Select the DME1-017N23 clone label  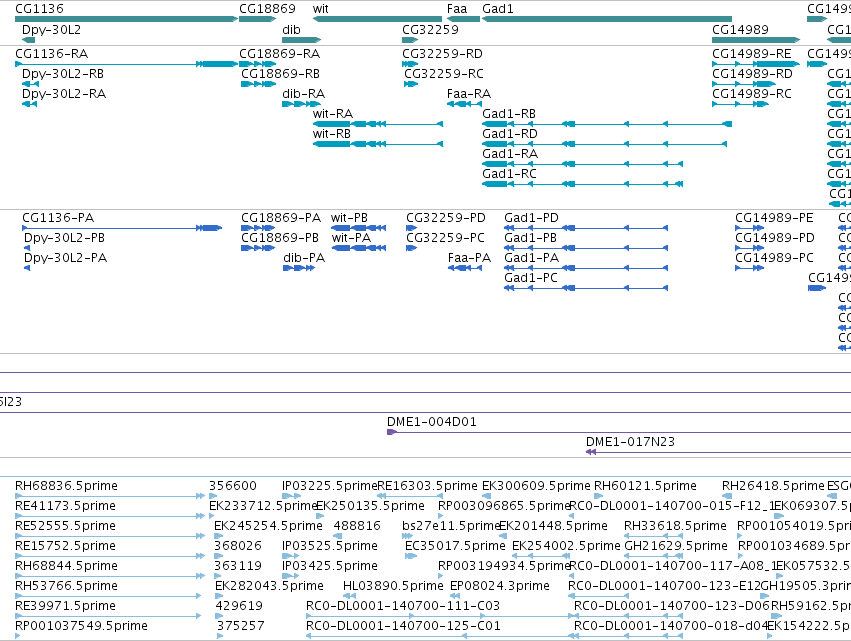tap(630, 442)
